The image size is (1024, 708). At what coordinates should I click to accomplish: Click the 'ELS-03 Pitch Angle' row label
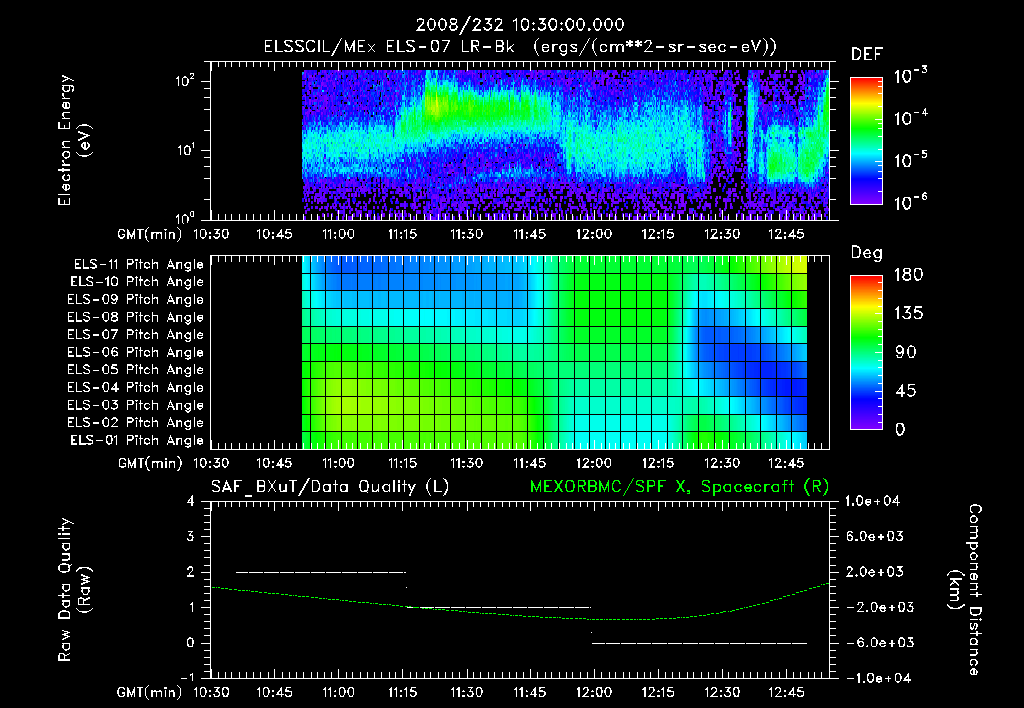[x=136, y=405]
